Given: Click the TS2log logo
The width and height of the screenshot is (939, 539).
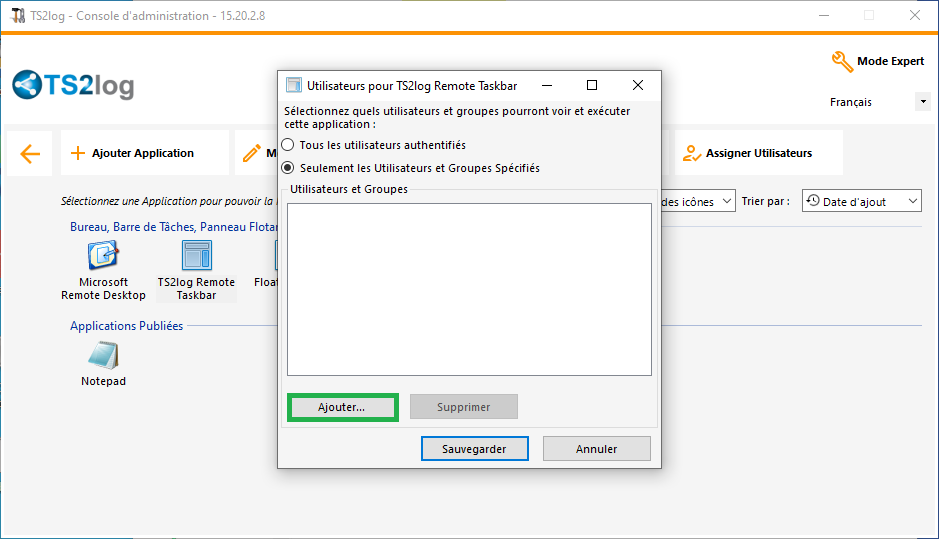Looking at the screenshot, I should click(73, 85).
